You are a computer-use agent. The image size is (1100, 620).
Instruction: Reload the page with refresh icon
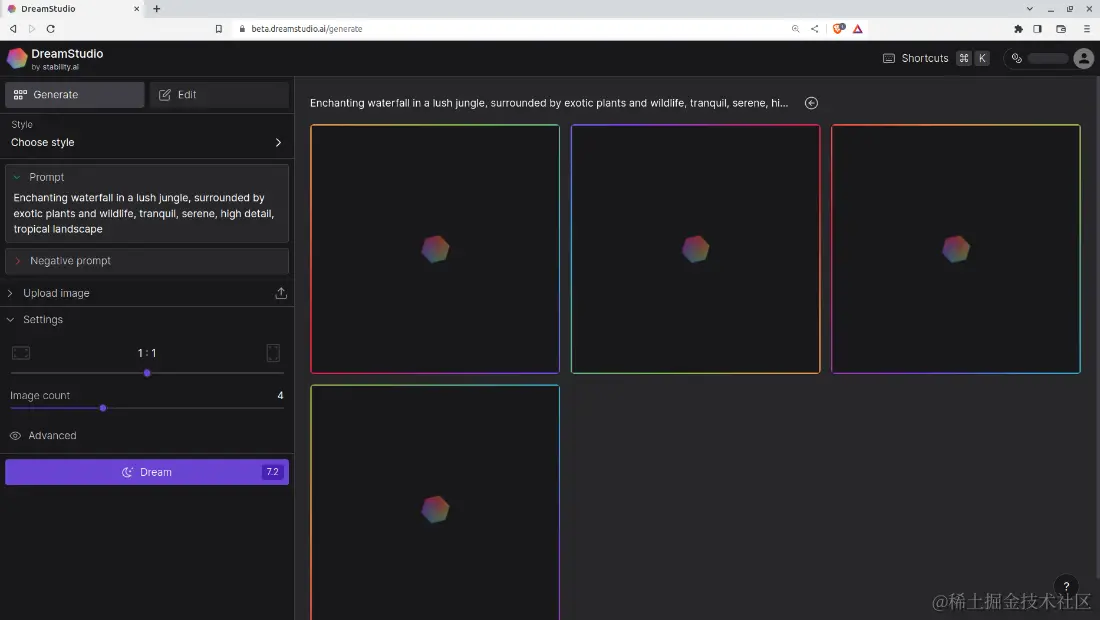(x=51, y=29)
